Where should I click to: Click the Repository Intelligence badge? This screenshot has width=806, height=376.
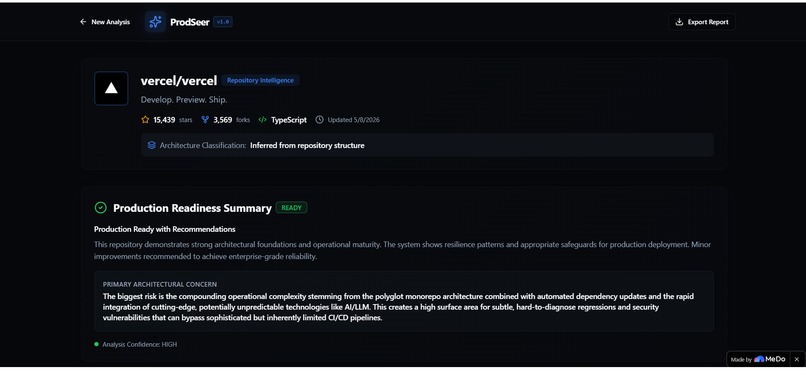[261, 80]
